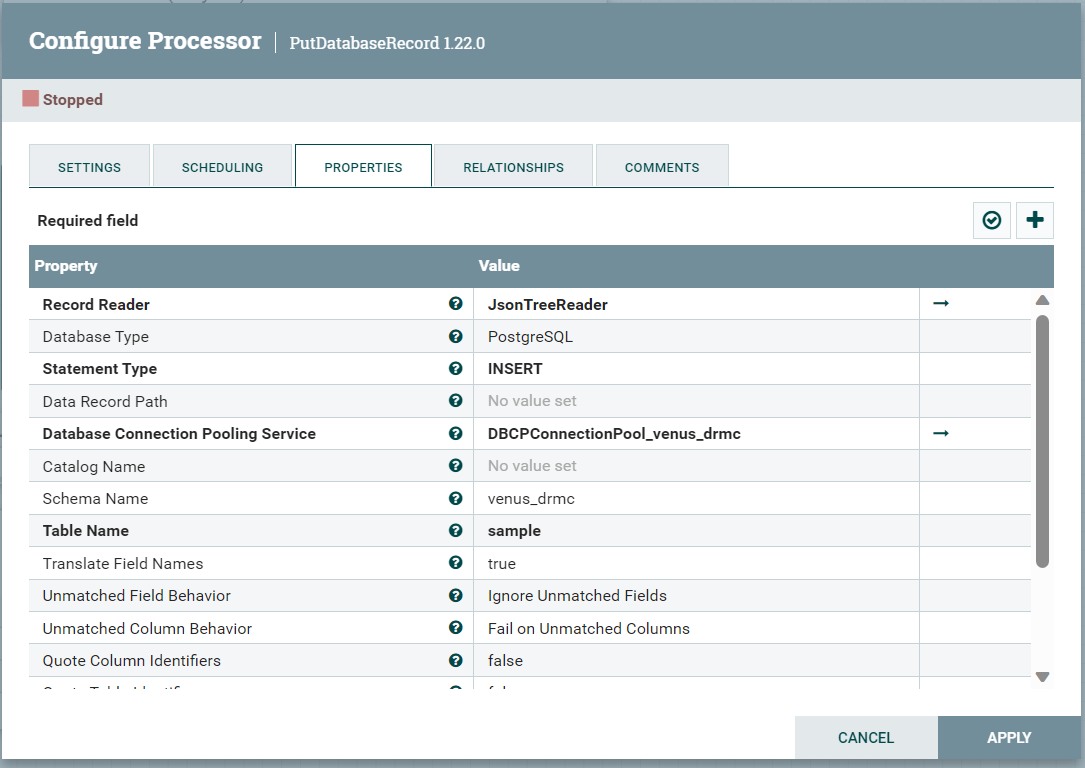Open the Relationships tab

coord(513,167)
